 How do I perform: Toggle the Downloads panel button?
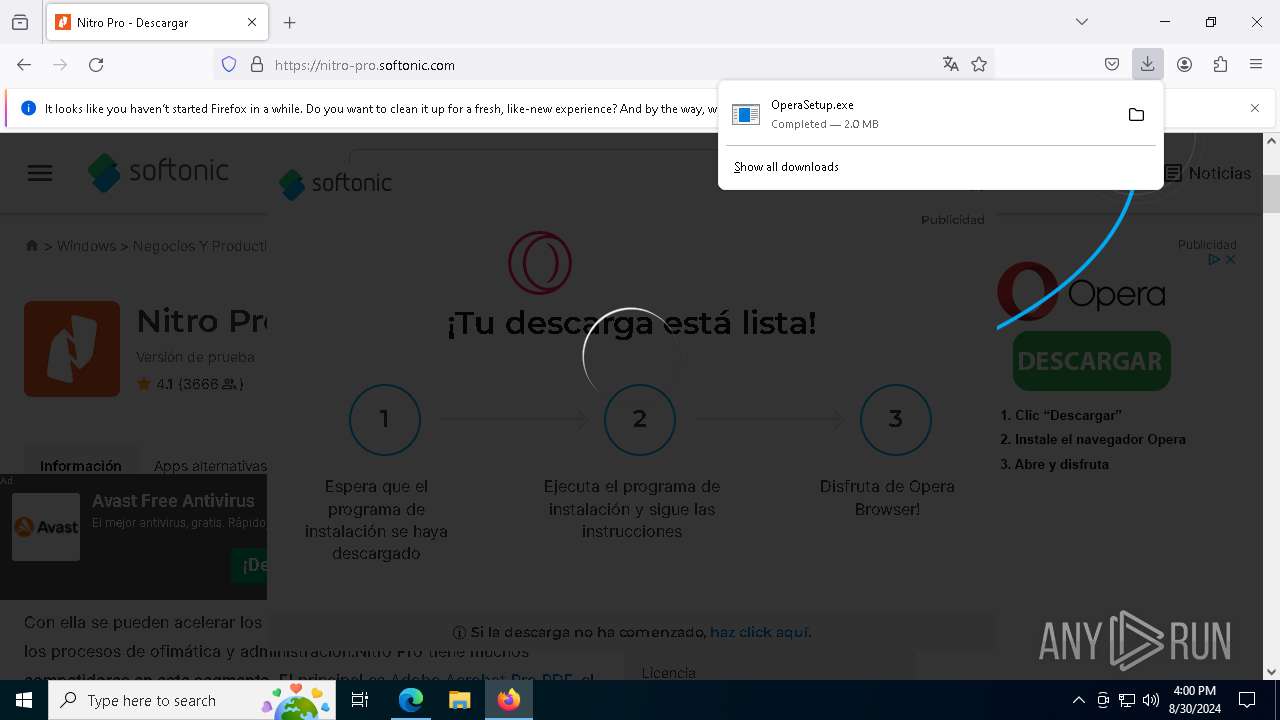1147,65
